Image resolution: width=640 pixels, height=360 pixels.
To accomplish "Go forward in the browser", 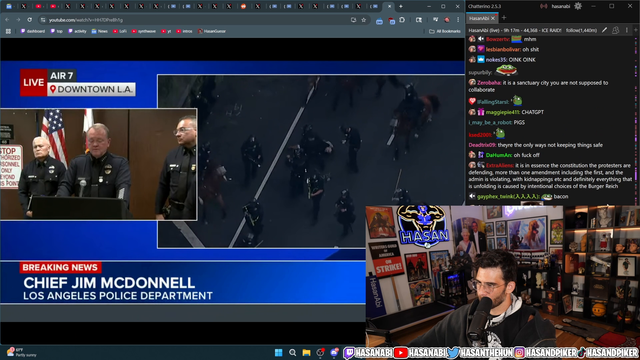I will click(18, 20).
